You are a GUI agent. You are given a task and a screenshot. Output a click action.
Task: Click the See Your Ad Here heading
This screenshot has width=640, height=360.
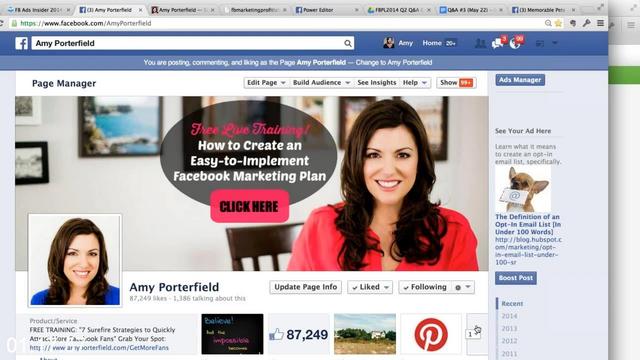click(523, 131)
